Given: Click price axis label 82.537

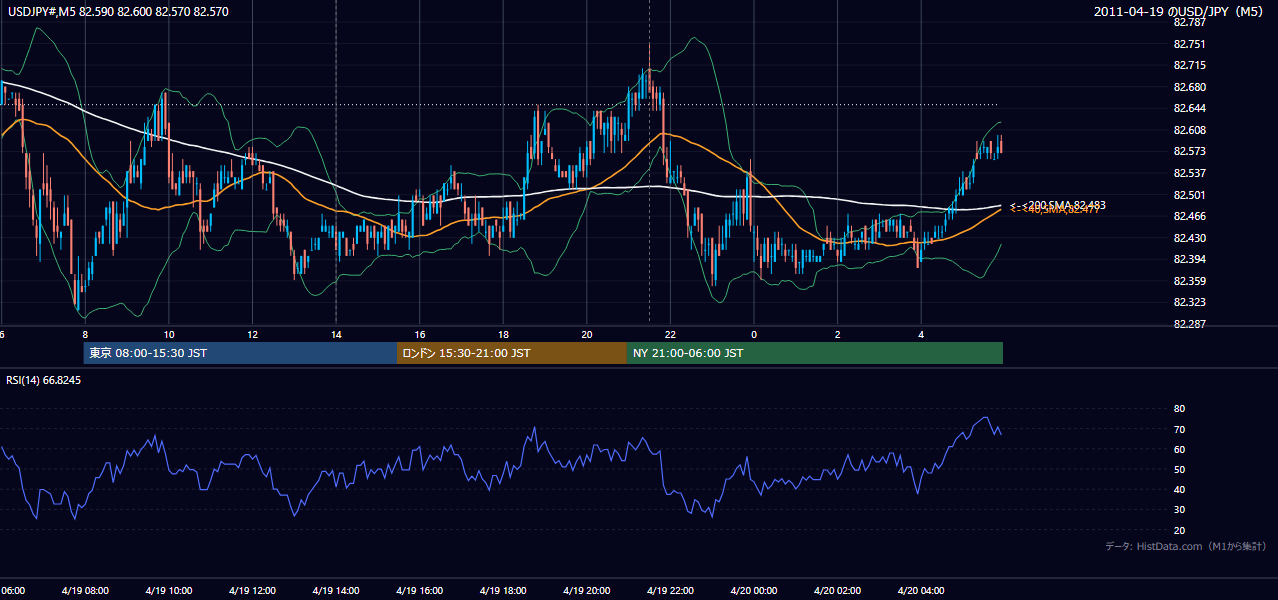Looking at the screenshot, I should point(1189,173).
